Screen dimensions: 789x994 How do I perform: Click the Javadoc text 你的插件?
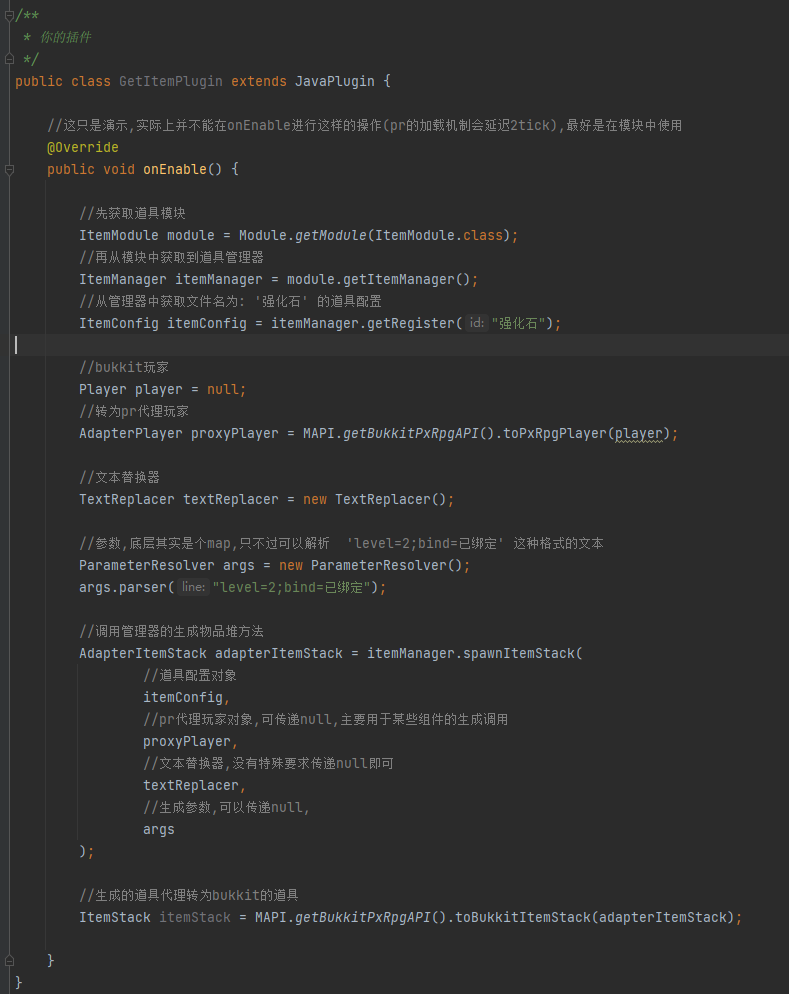(x=66, y=37)
